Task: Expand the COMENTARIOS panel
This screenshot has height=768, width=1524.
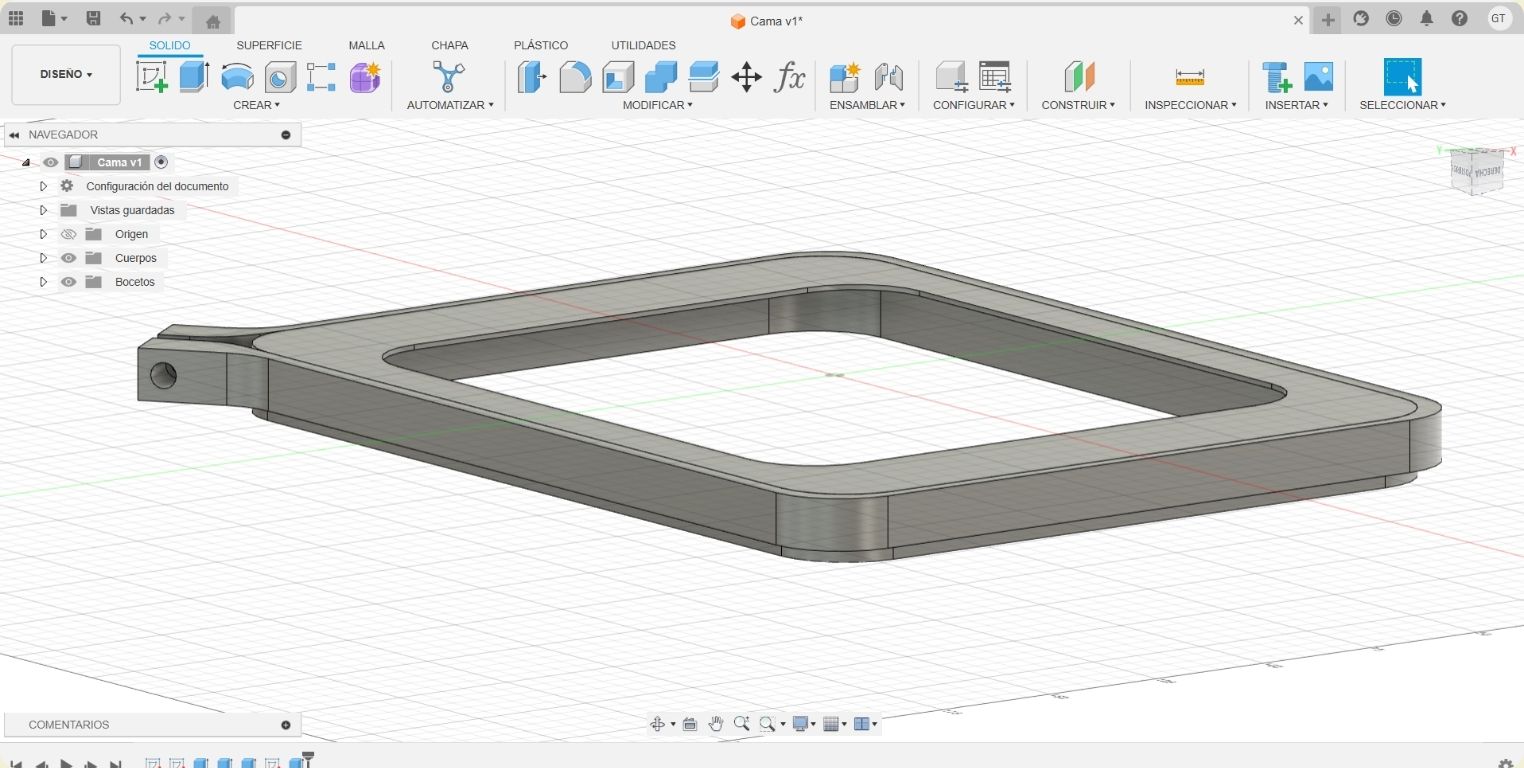Action: pos(286,725)
